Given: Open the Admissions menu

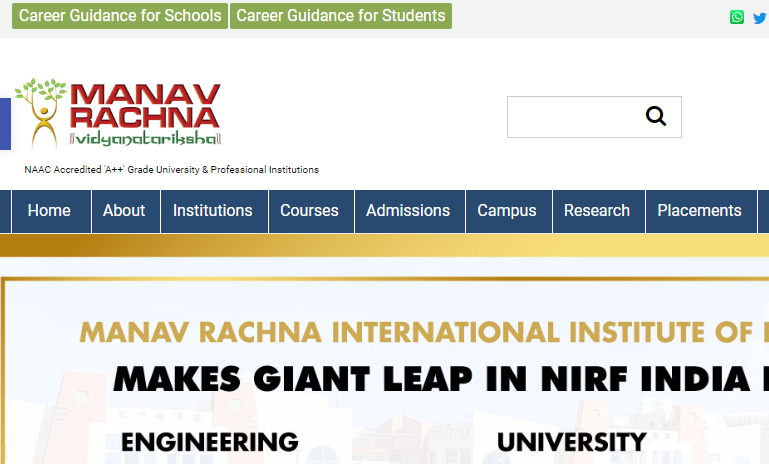Looking at the screenshot, I should click(x=410, y=211).
